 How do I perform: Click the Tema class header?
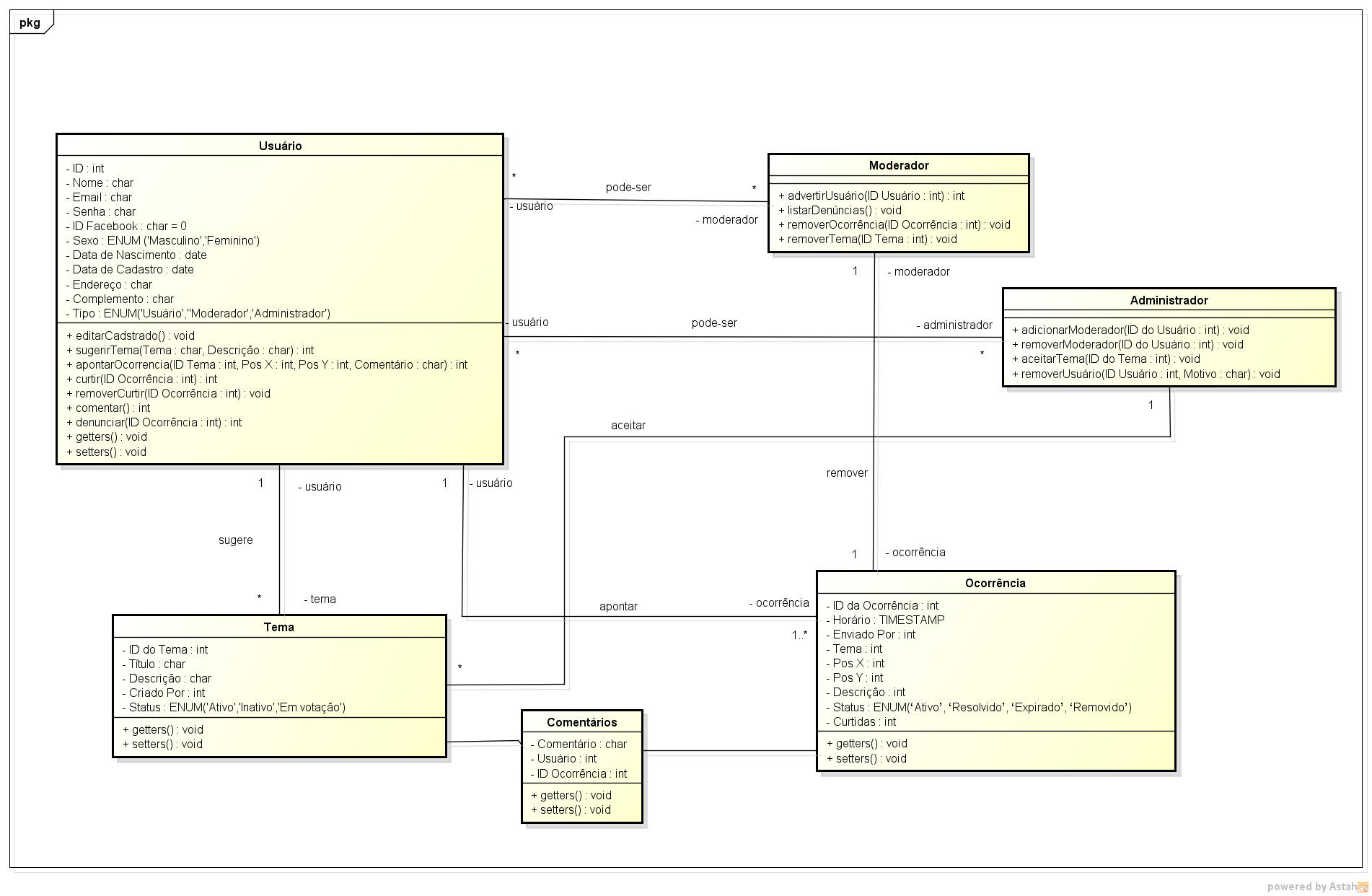pyautogui.click(x=278, y=627)
